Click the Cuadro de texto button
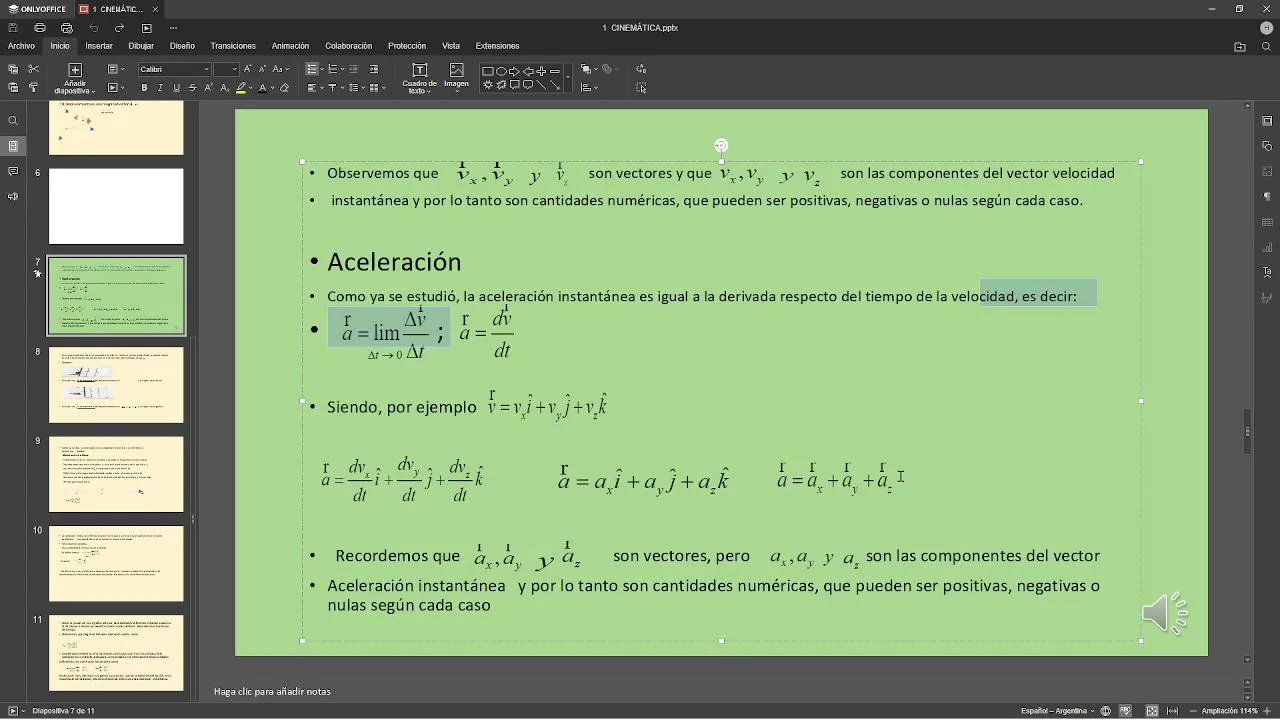Viewport: 1280px width, 720px height. pyautogui.click(x=419, y=77)
